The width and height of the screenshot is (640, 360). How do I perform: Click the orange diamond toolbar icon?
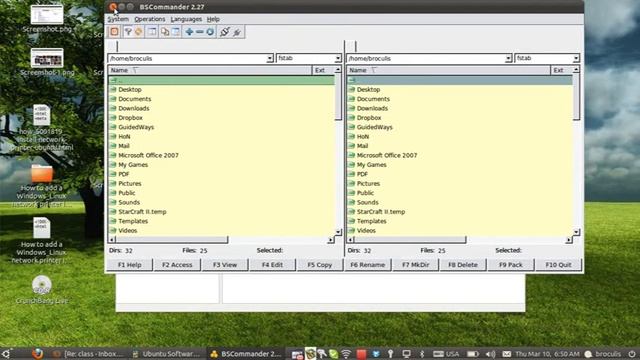[139, 32]
